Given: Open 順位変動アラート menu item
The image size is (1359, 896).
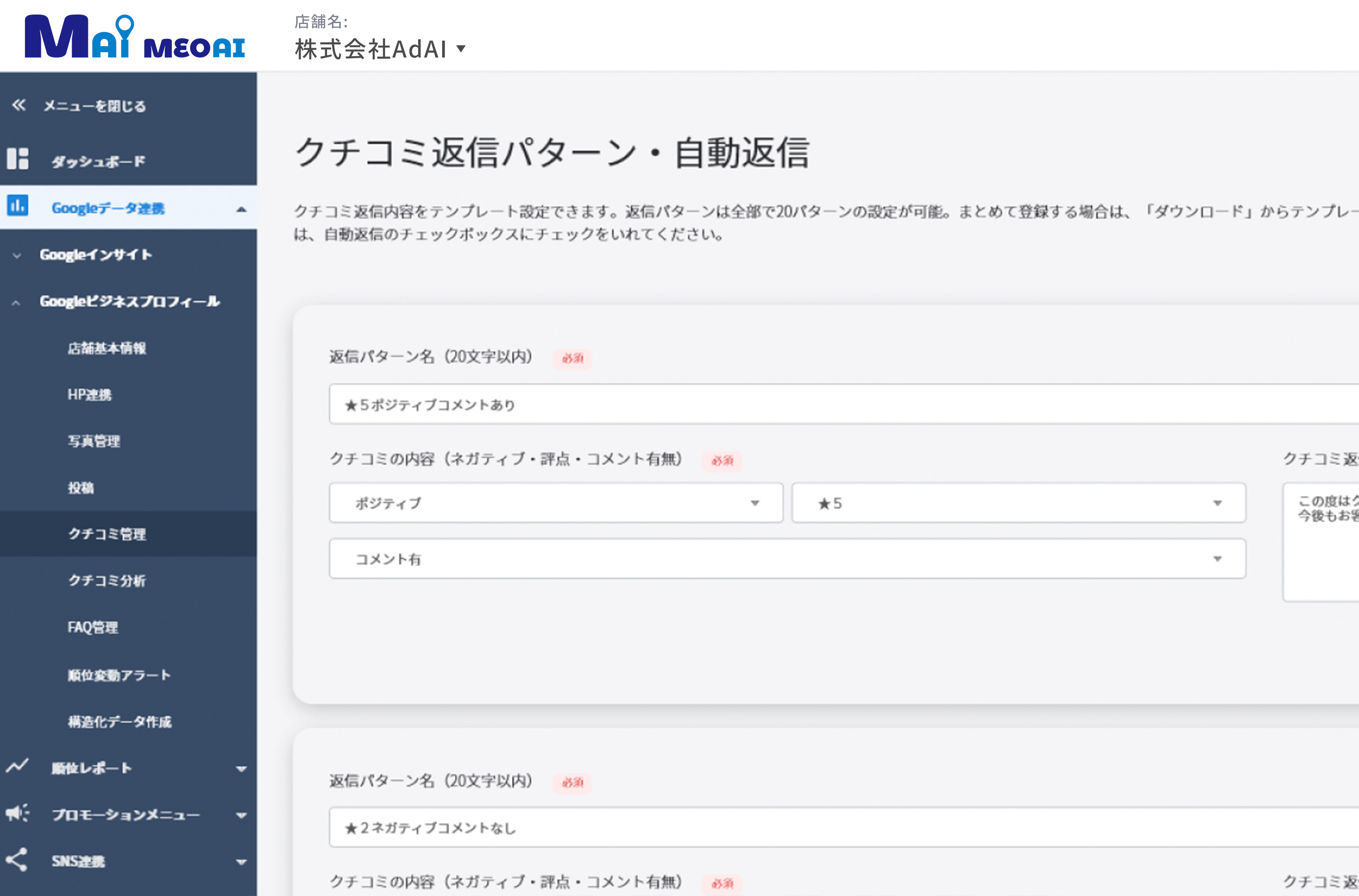Looking at the screenshot, I should [119, 675].
